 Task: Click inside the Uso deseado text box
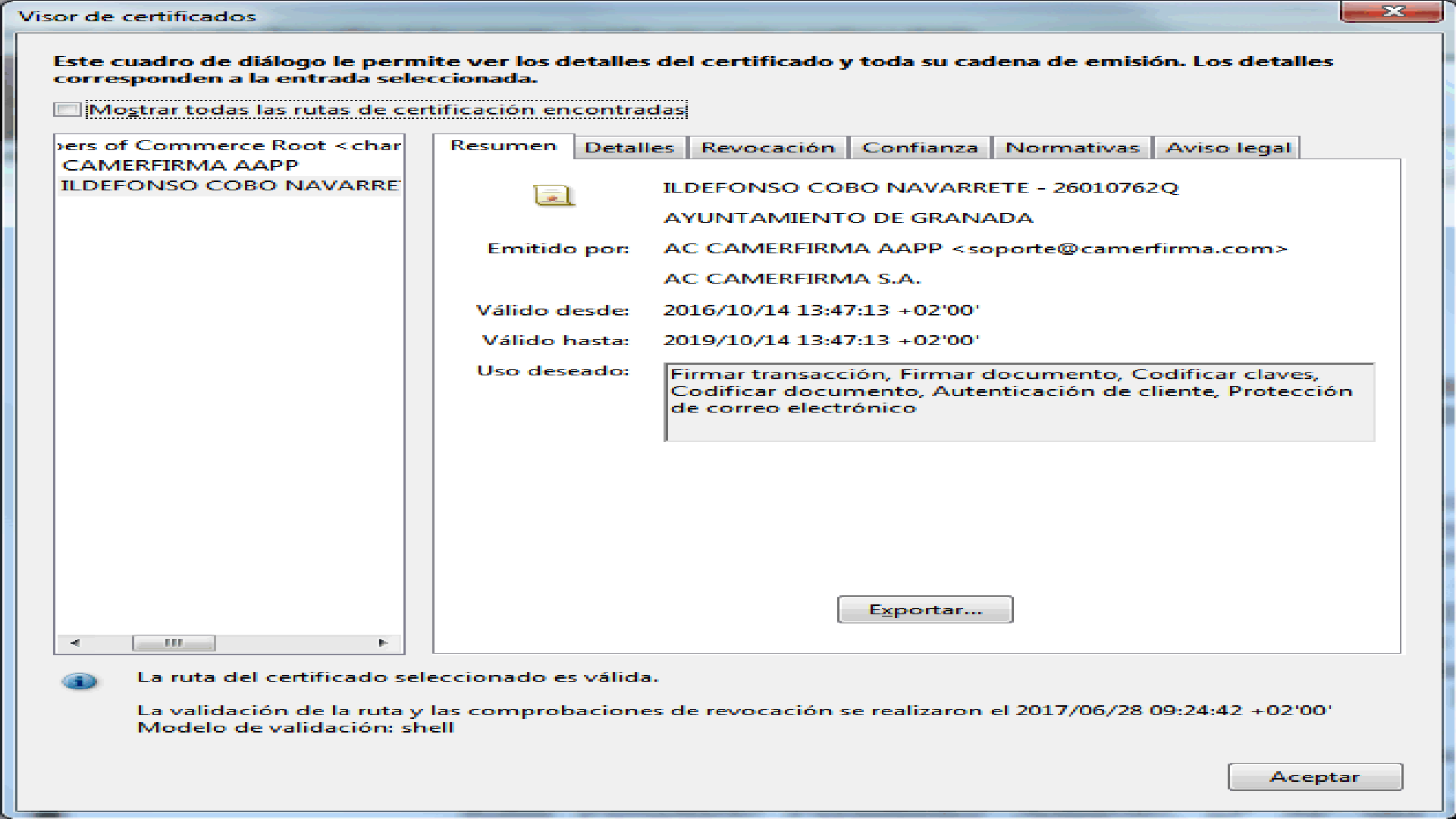1018,402
